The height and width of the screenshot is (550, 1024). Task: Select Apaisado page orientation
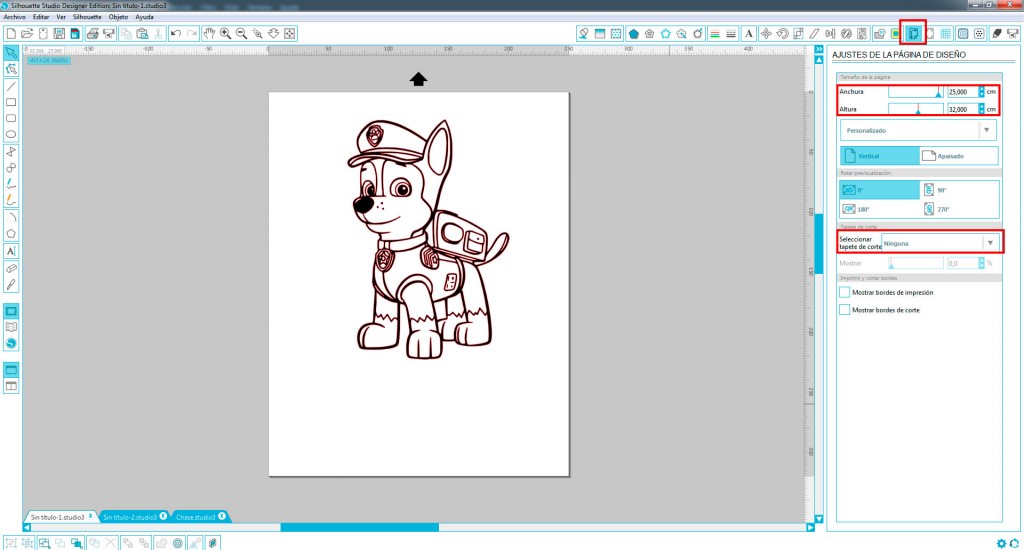click(x=959, y=156)
